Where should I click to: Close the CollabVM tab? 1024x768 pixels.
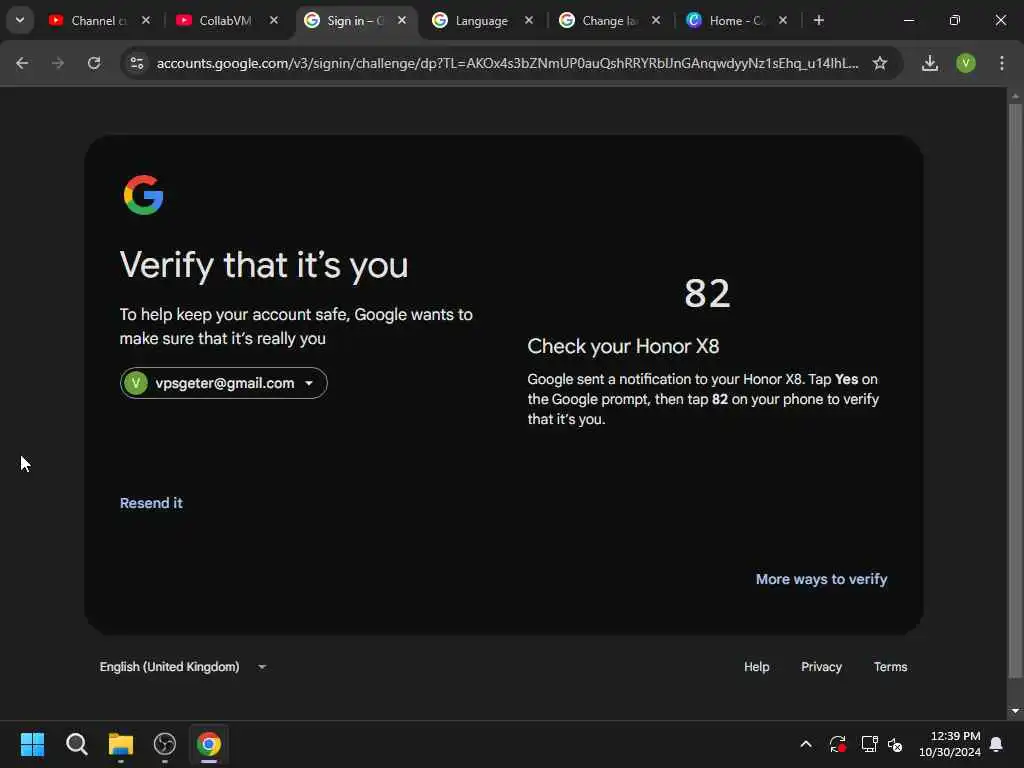pos(274,20)
